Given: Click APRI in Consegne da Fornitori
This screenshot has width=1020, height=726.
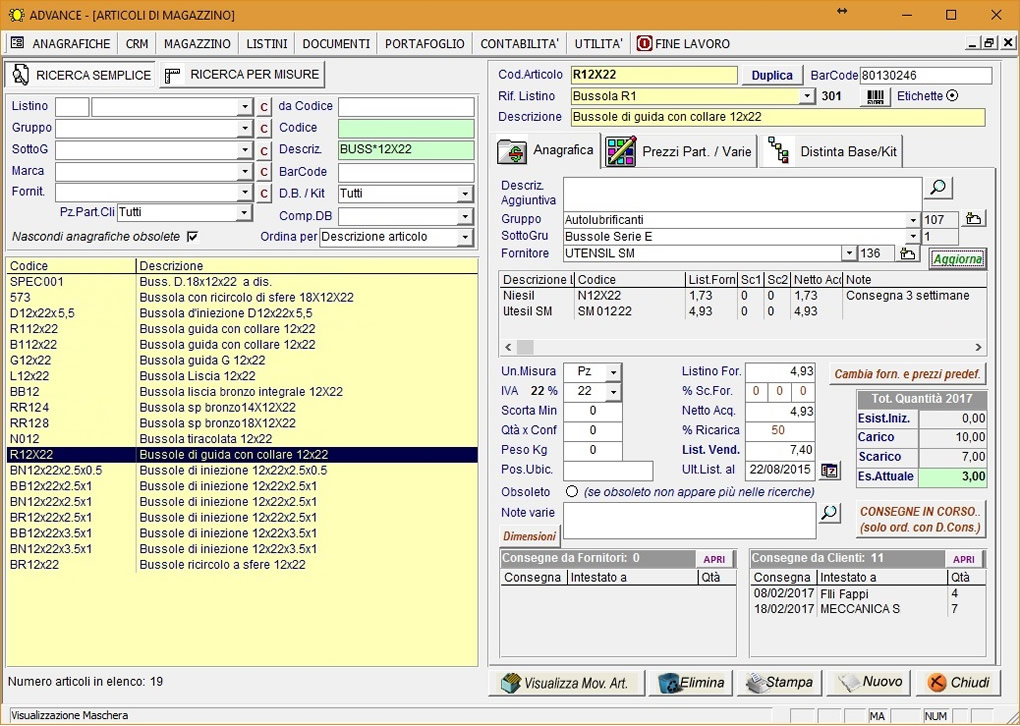Looking at the screenshot, I should 714,559.
